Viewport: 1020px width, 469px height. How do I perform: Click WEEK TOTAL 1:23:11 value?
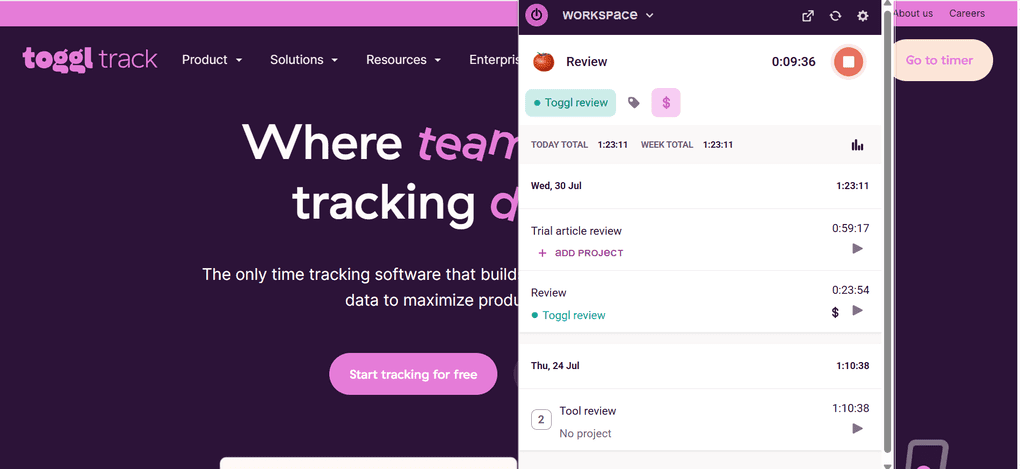click(x=718, y=145)
